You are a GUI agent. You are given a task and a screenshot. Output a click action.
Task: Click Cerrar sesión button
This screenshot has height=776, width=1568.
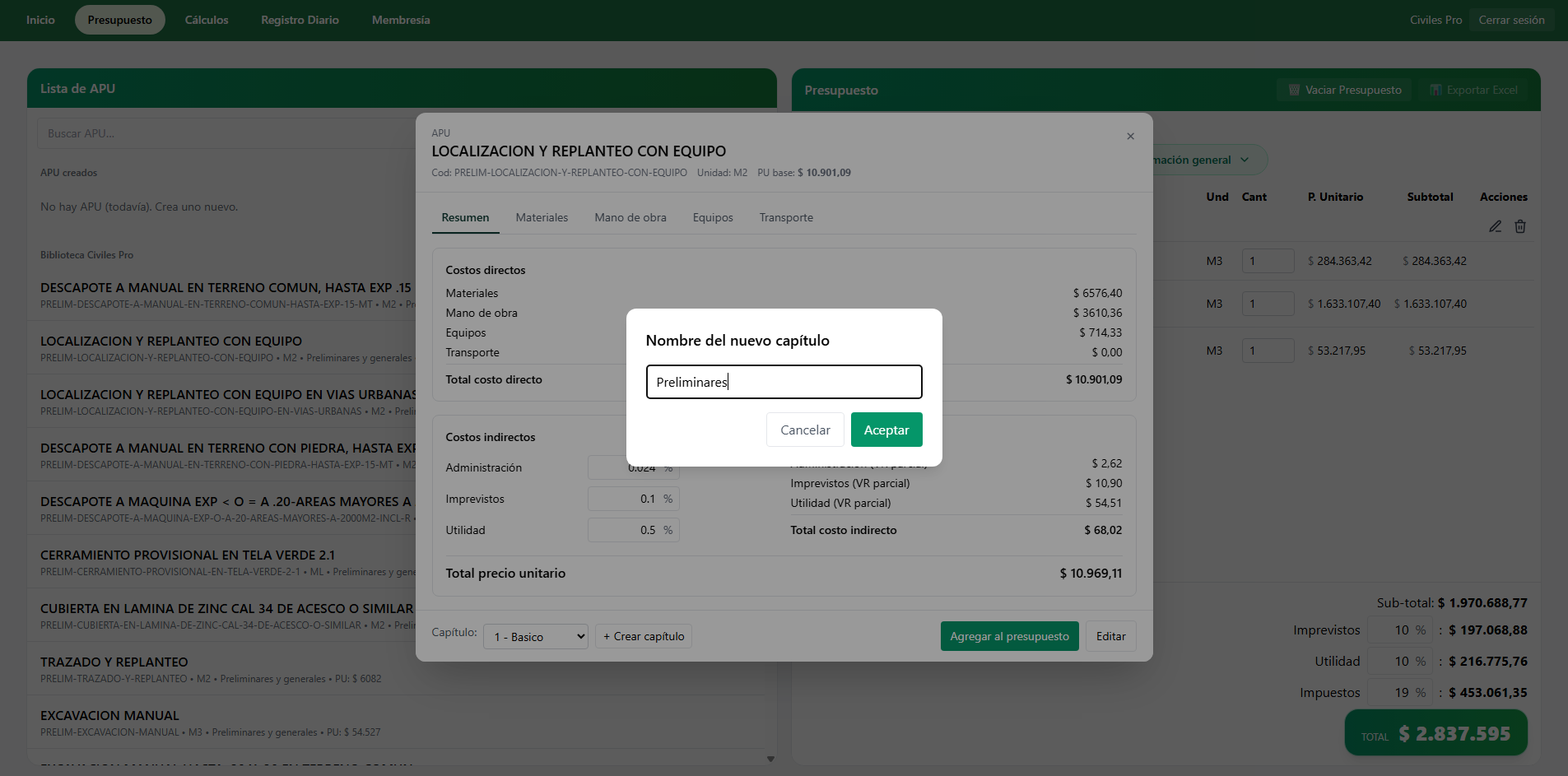[1511, 20]
